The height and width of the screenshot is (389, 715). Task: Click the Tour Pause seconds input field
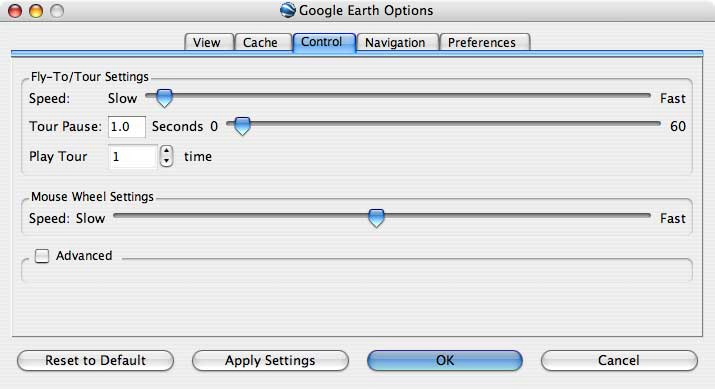(x=127, y=126)
